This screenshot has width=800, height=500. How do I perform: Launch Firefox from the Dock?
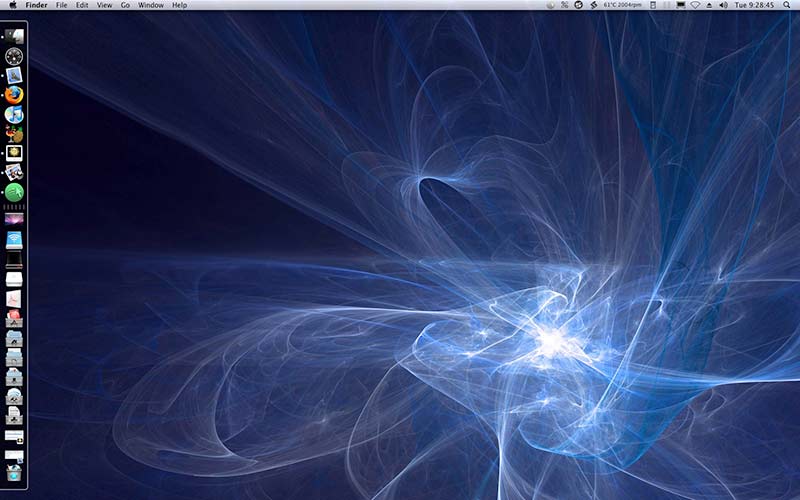click(14, 95)
